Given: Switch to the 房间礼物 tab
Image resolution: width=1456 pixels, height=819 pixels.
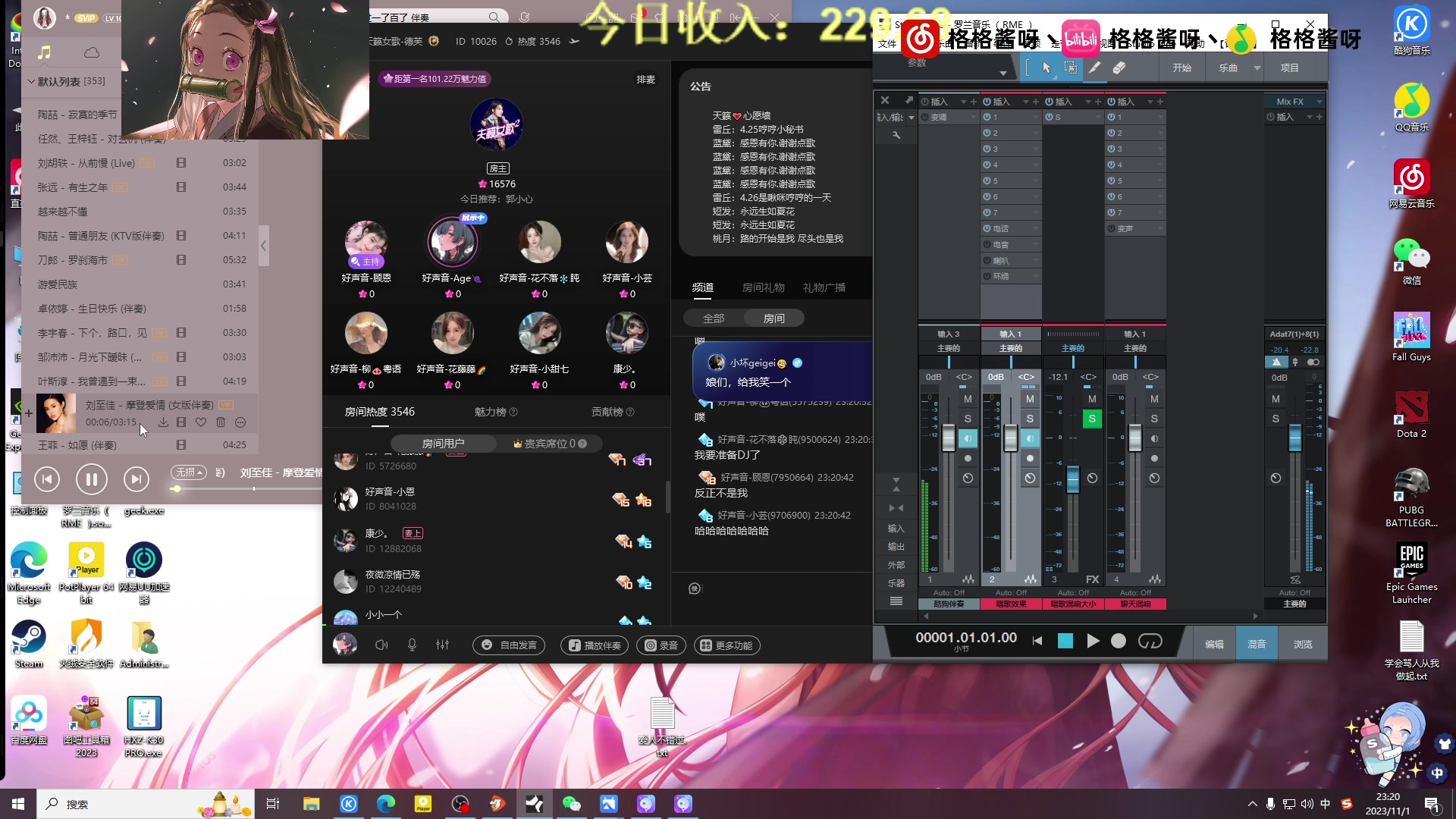Looking at the screenshot, I should click(763, 287).
